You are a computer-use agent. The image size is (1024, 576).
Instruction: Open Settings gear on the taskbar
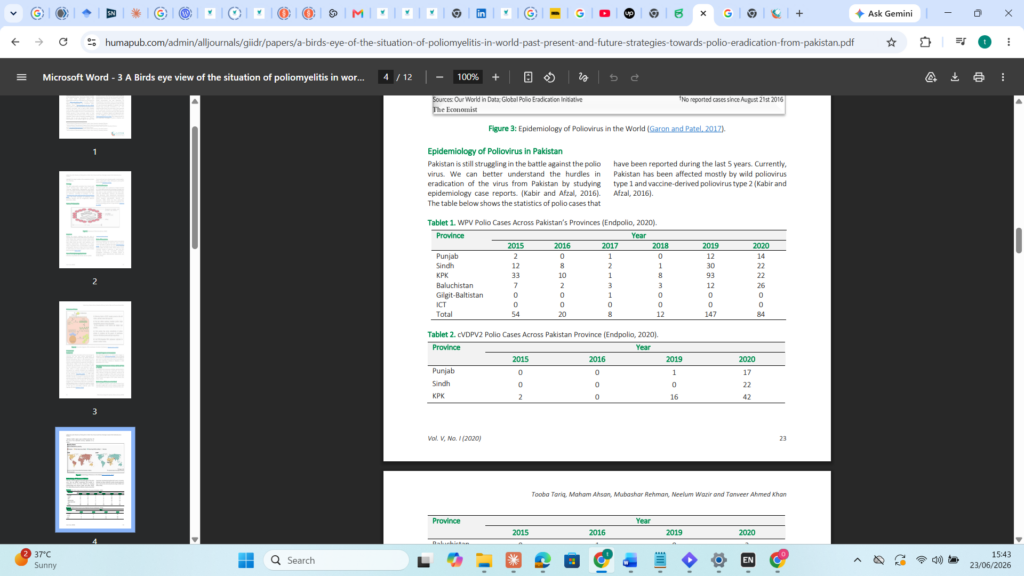pyautogui.click(x=719, y=560)
